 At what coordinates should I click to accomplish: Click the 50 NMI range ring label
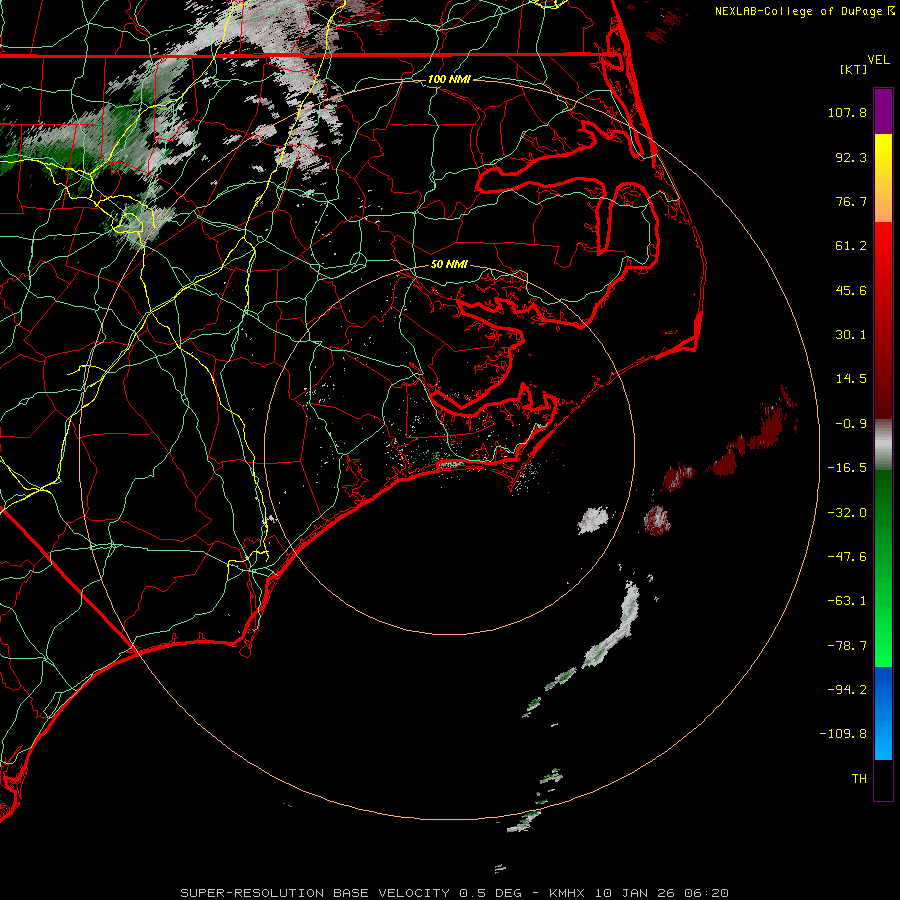pyautogui.click(x=449, y=264)
